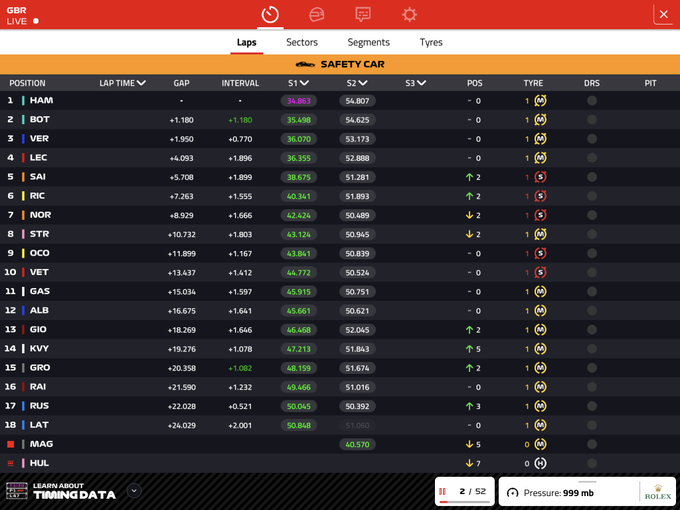Image resolution: width=680 pixels, height=510 pixels.
Task: Click the Rolex sponsor logo
Action: click(x=658, y=492)
